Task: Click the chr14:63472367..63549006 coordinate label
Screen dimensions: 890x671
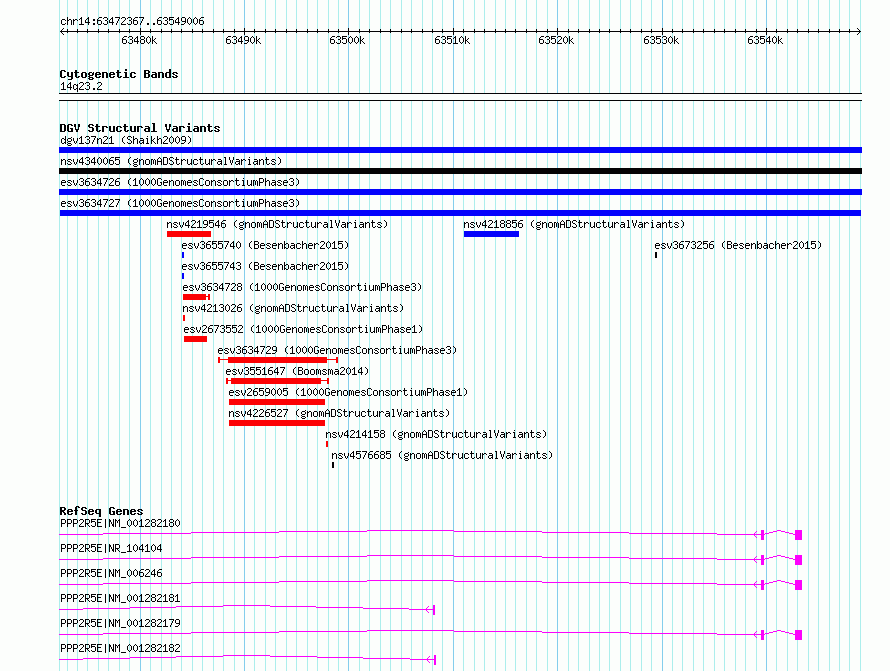Action: tap(132, 21)
